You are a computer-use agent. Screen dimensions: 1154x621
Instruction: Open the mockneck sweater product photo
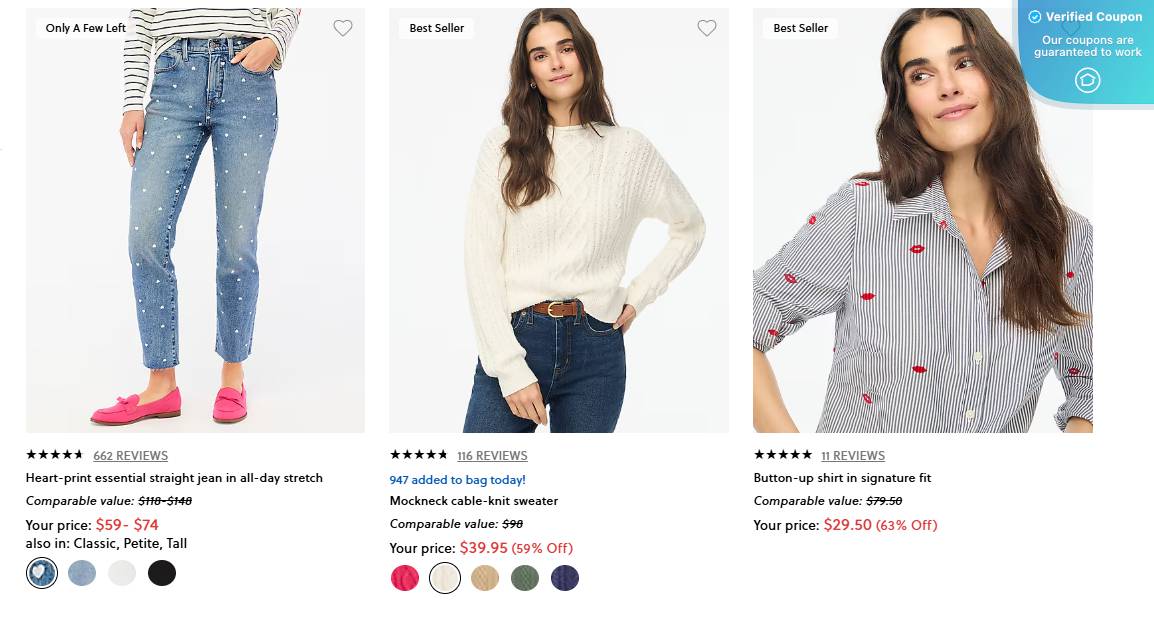pyautogui.click(x=558, y=220)
